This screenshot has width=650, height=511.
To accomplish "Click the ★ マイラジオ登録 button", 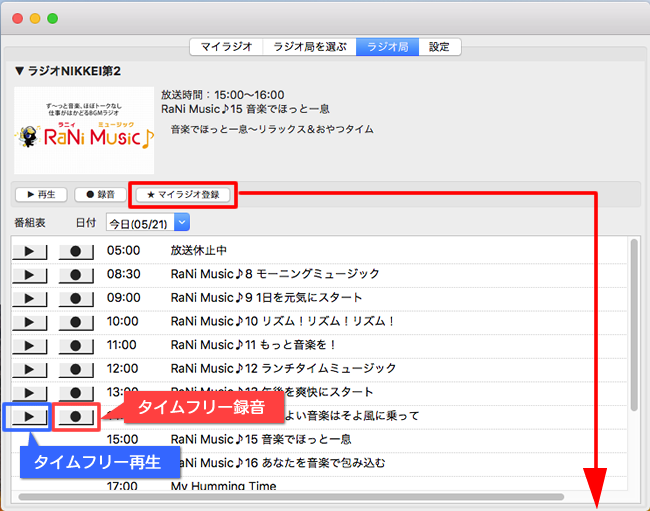I will click(x=183, y=195).
